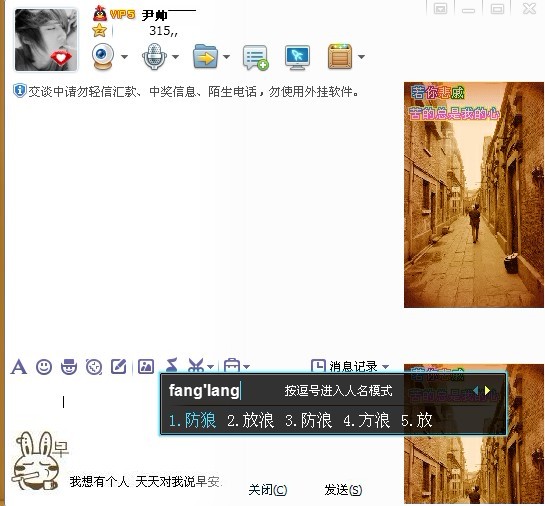545x506 pixels.
Task: Insert a picture using the image icon
Action: tap(146, 367)
